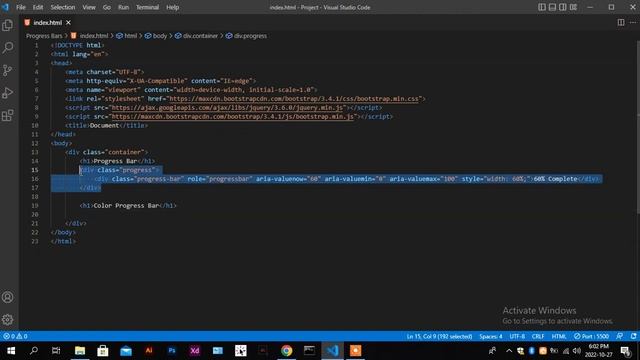The image size is (640, 360).
Task: Open the volume control in system tray
Action: [576, 351]
